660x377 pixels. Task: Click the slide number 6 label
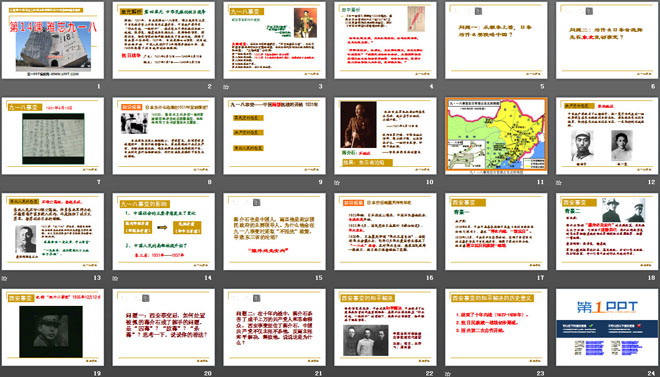653,87
